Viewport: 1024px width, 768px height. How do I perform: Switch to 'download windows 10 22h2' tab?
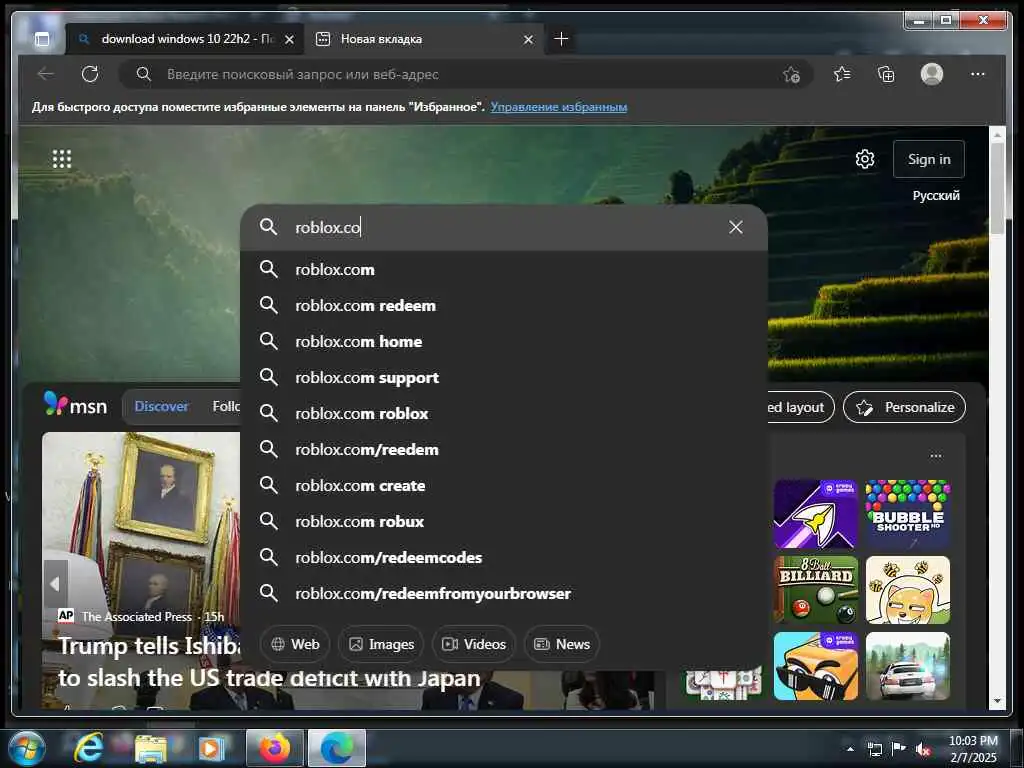(187, 39)
